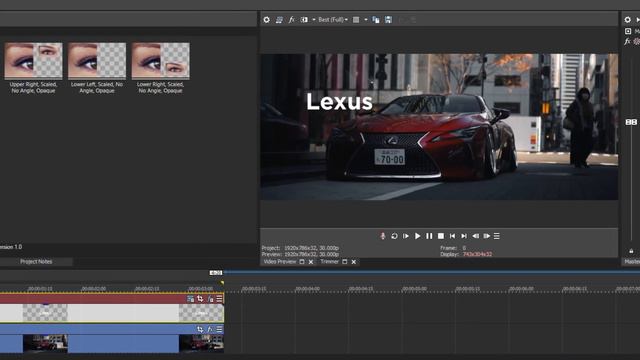Open Best (Full) preview quality dropdown

[x=333, y=20]
